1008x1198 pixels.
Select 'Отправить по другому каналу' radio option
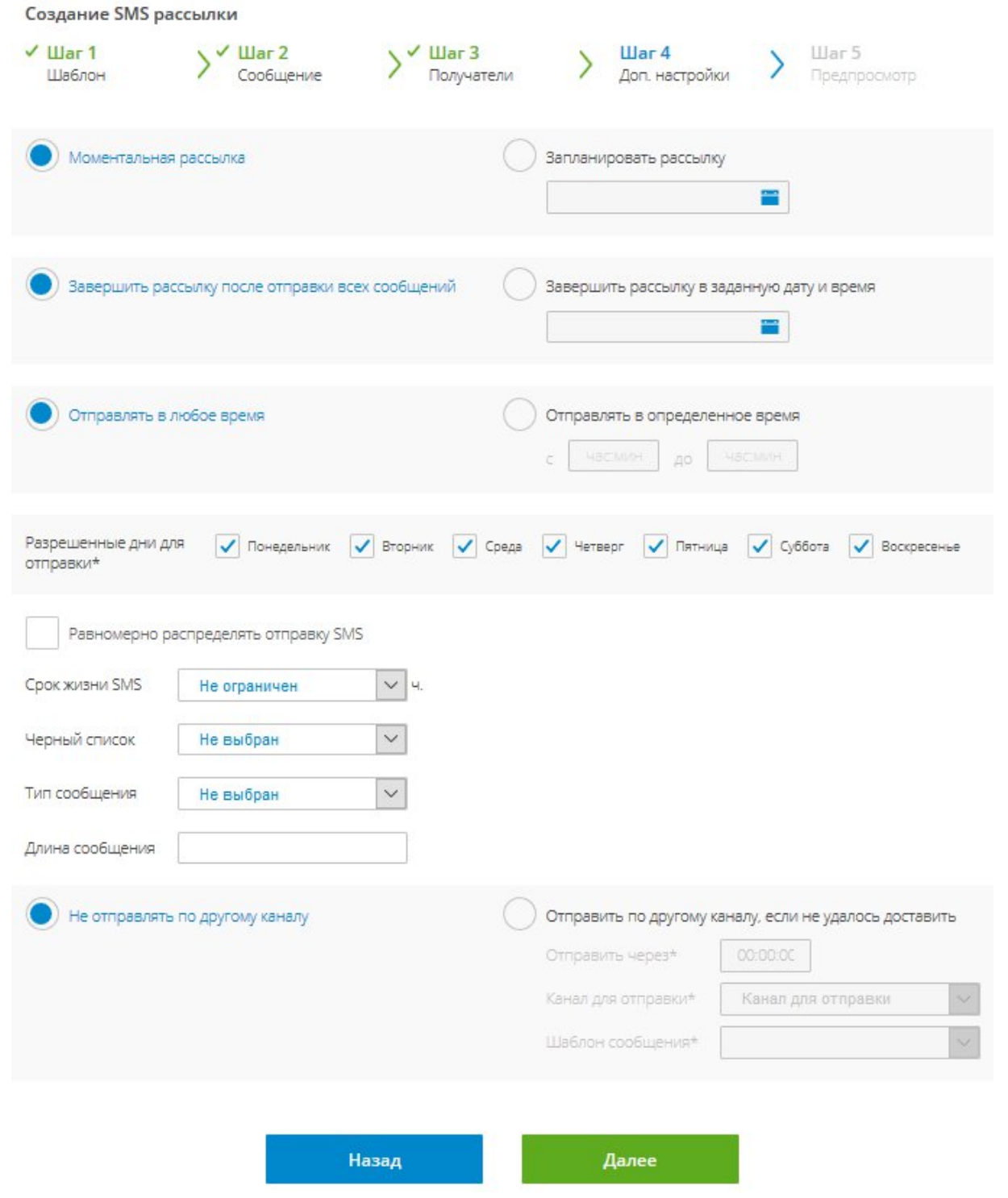pos(519,914)
